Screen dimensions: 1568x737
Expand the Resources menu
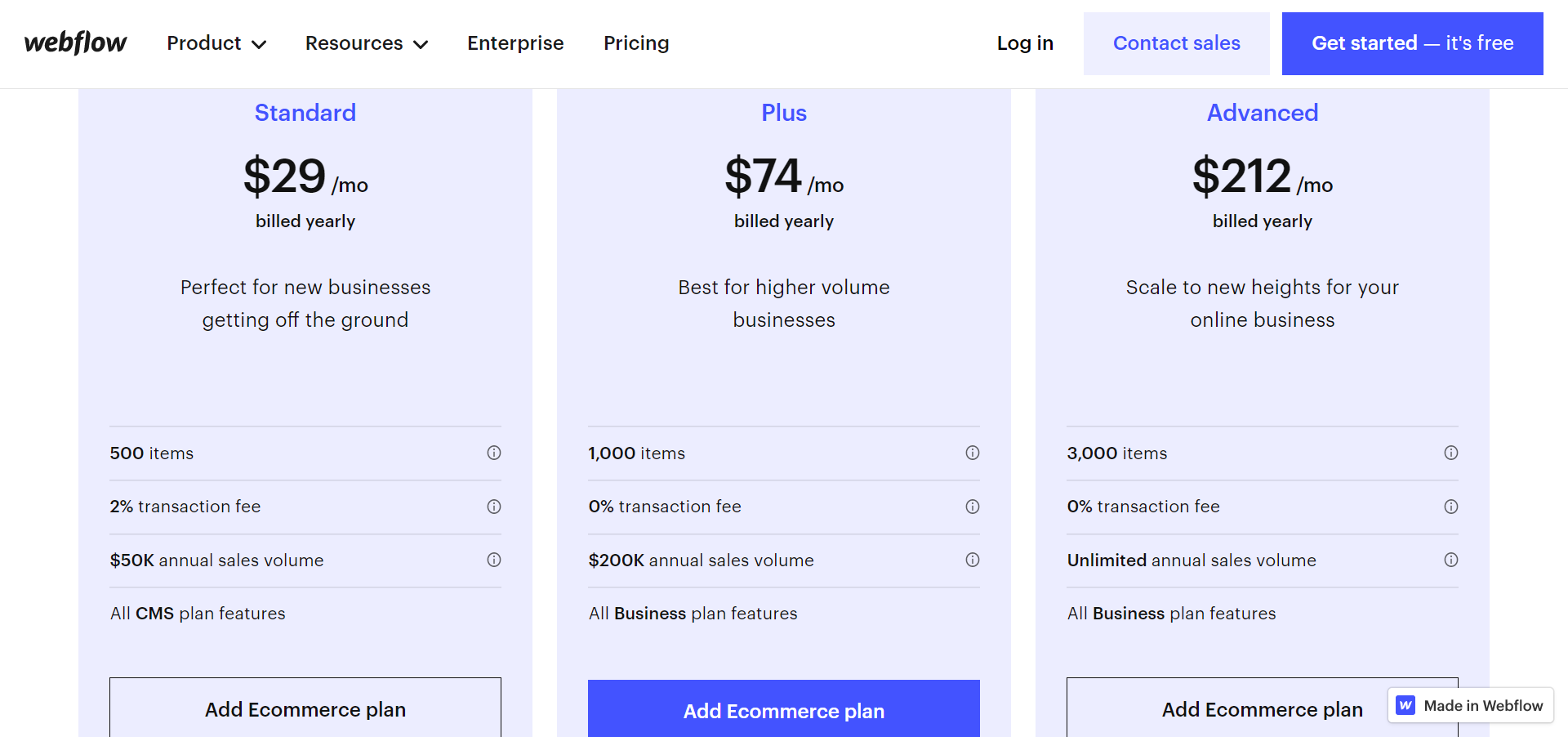pyautogui.click(x=366, y=43)
